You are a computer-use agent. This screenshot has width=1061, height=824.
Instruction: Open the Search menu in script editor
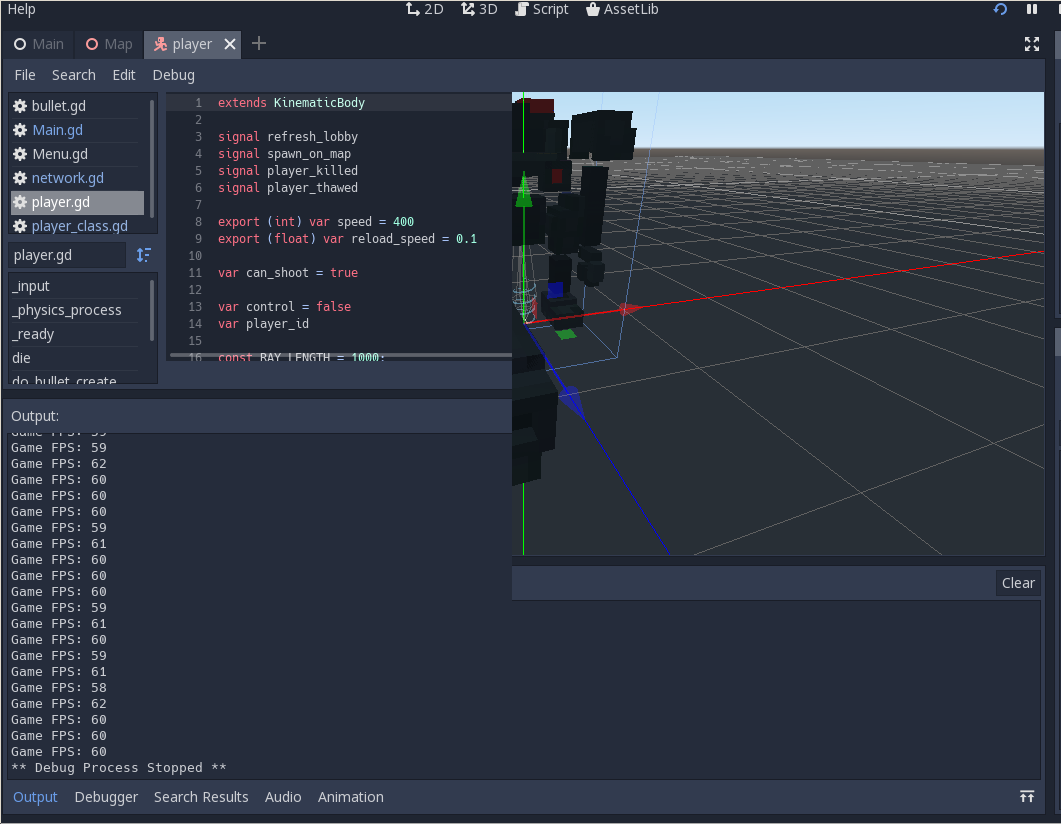click(74, 75)
